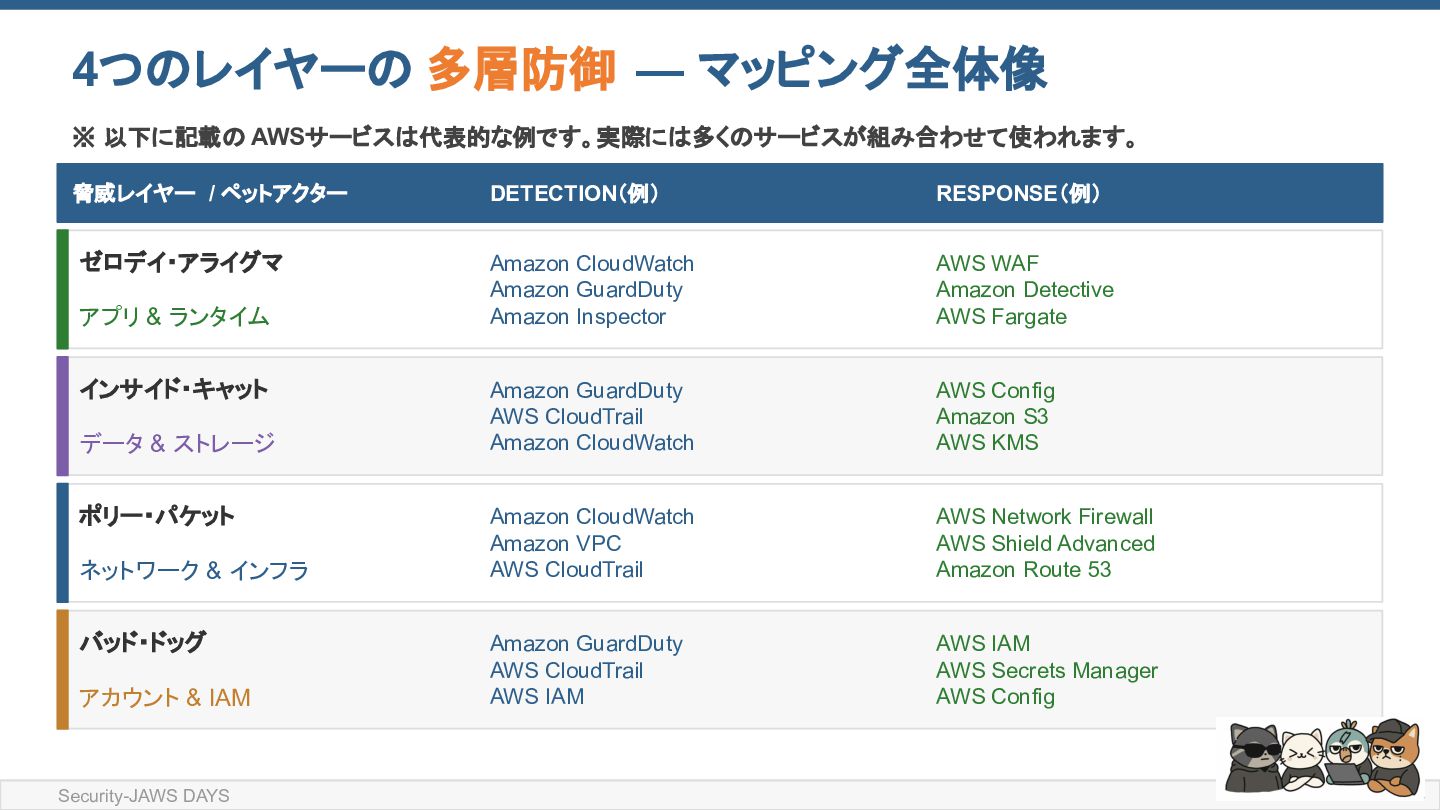The image size is (1440, 810).
Task: Select the purple データ & ストレージ layer bar
Action: (62, 416)
